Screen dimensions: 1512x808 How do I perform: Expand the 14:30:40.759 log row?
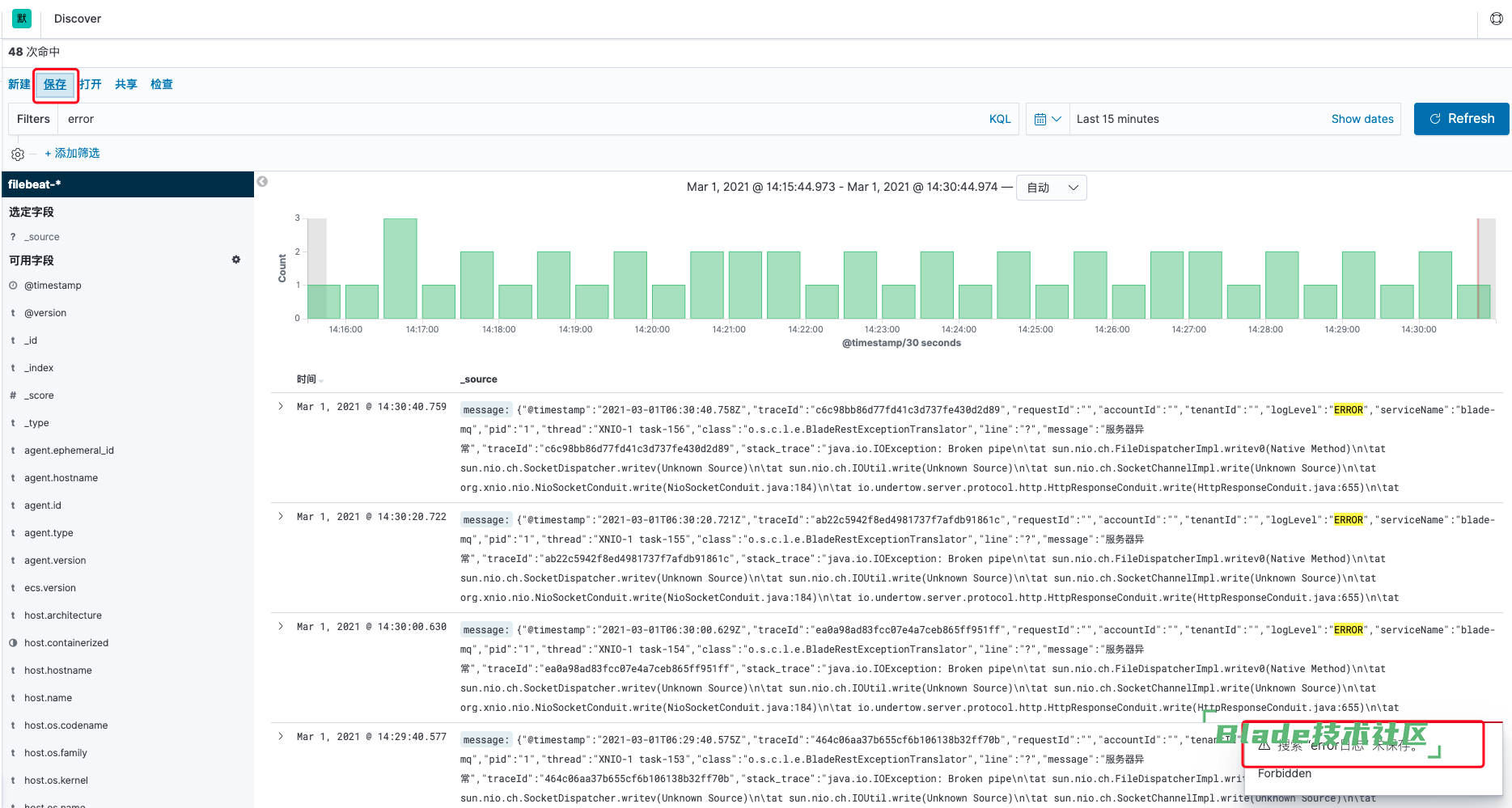pos(281,407)
